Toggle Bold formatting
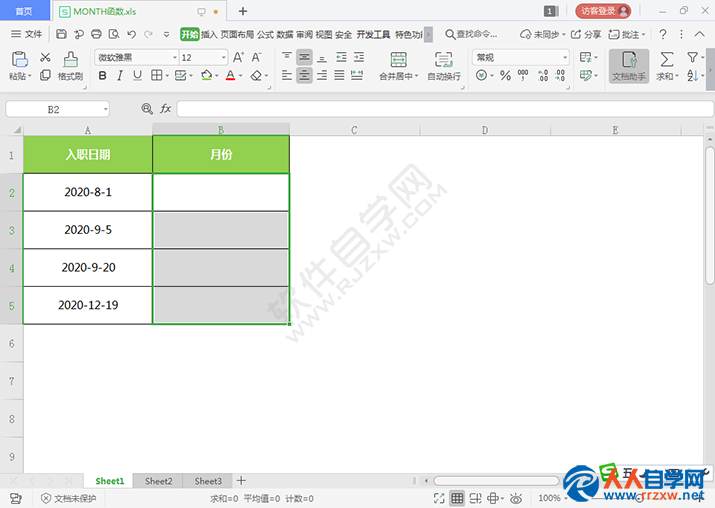This screenshot has width=715, height=508. coord(103,75)
